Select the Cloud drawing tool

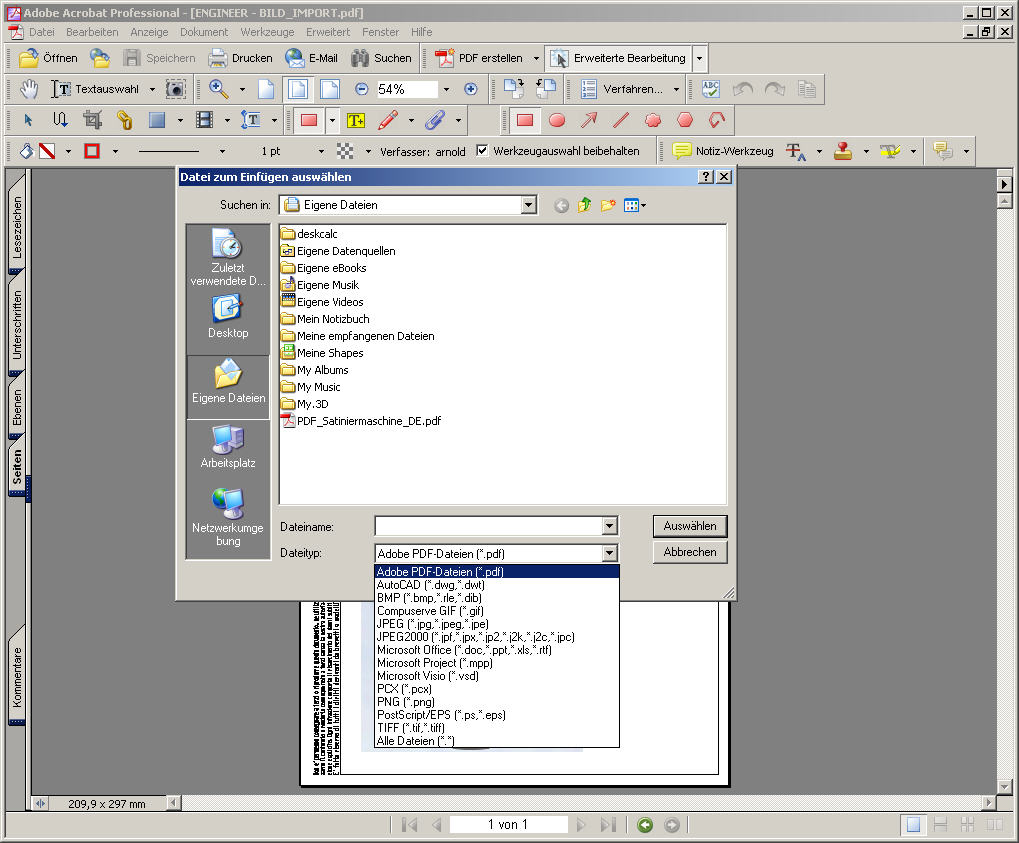[x=653, y=120]
